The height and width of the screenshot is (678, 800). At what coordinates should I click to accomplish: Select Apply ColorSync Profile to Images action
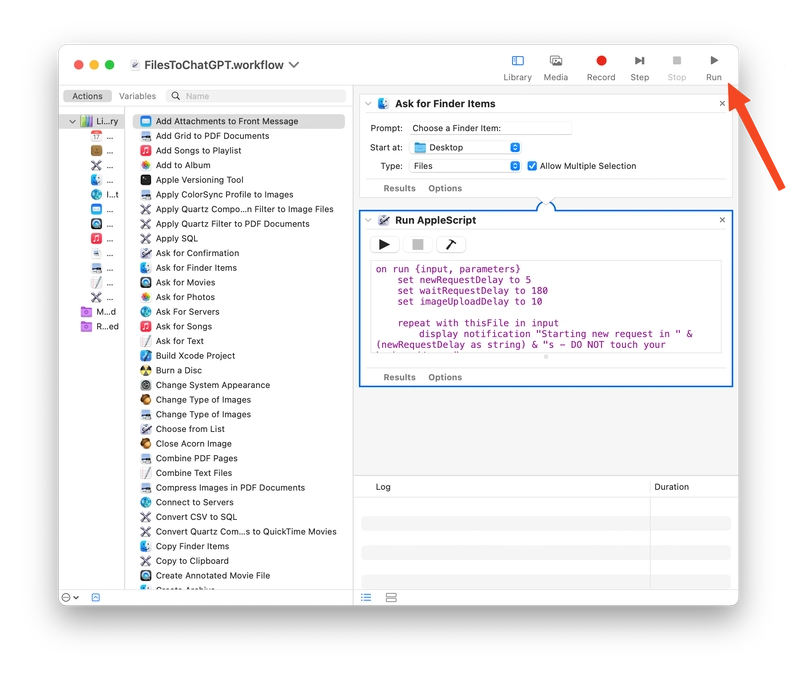pyautogui.click(x=224, y=195)
